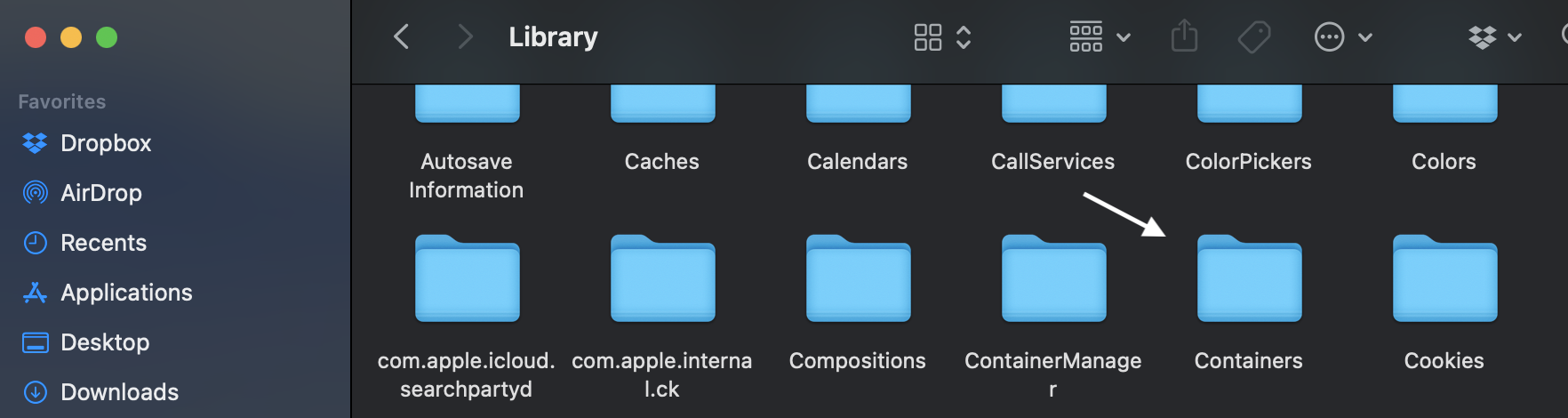Select Desktop in the sidebar
1568x418 pixels.
(104, 342)
